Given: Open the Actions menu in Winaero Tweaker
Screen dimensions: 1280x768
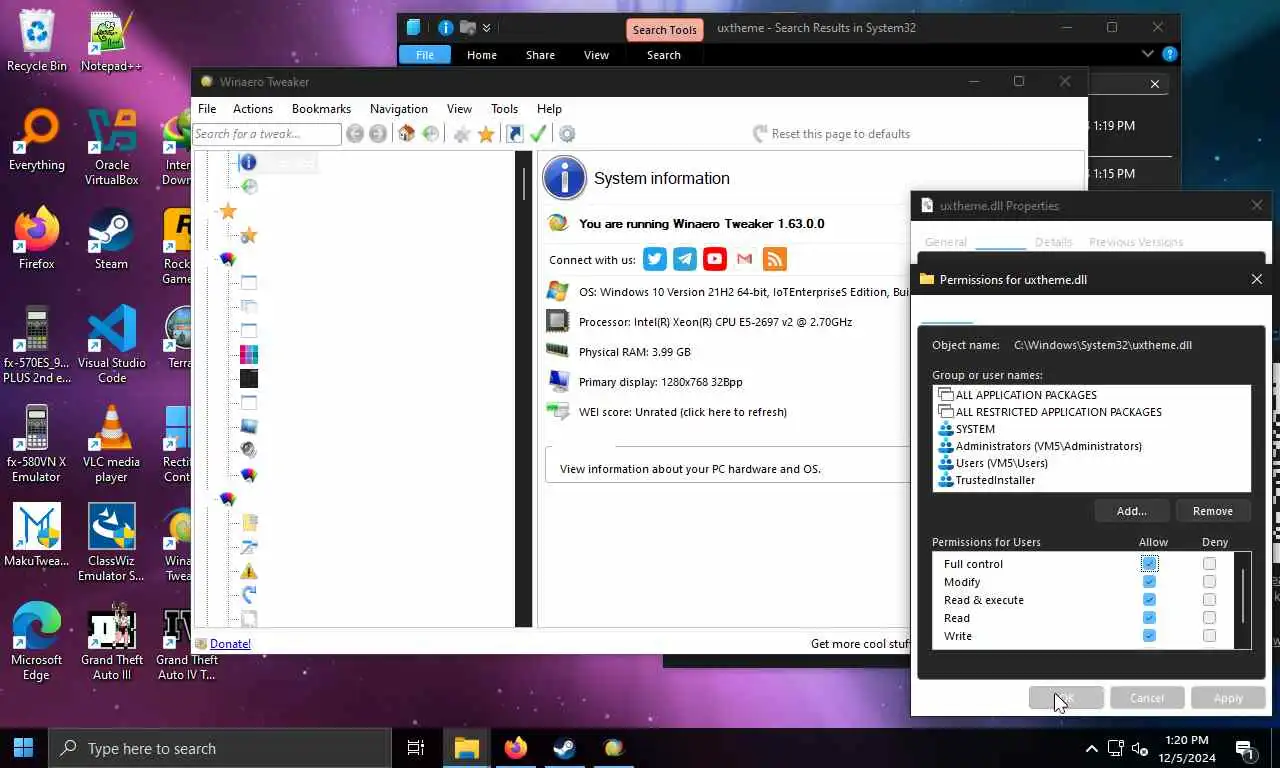Looking at the screenshot, I should click(253, 109).
